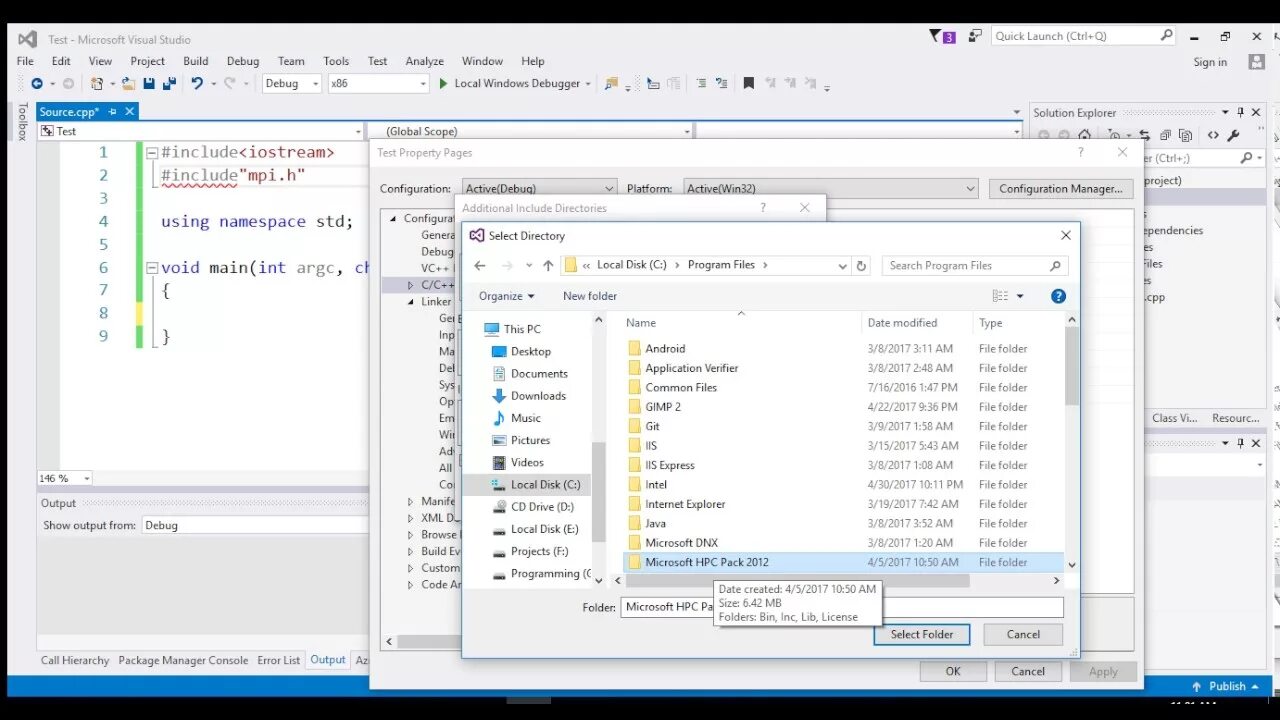Switch to Package Manager Console tab
1280x720 pixels.
(183, 660)
